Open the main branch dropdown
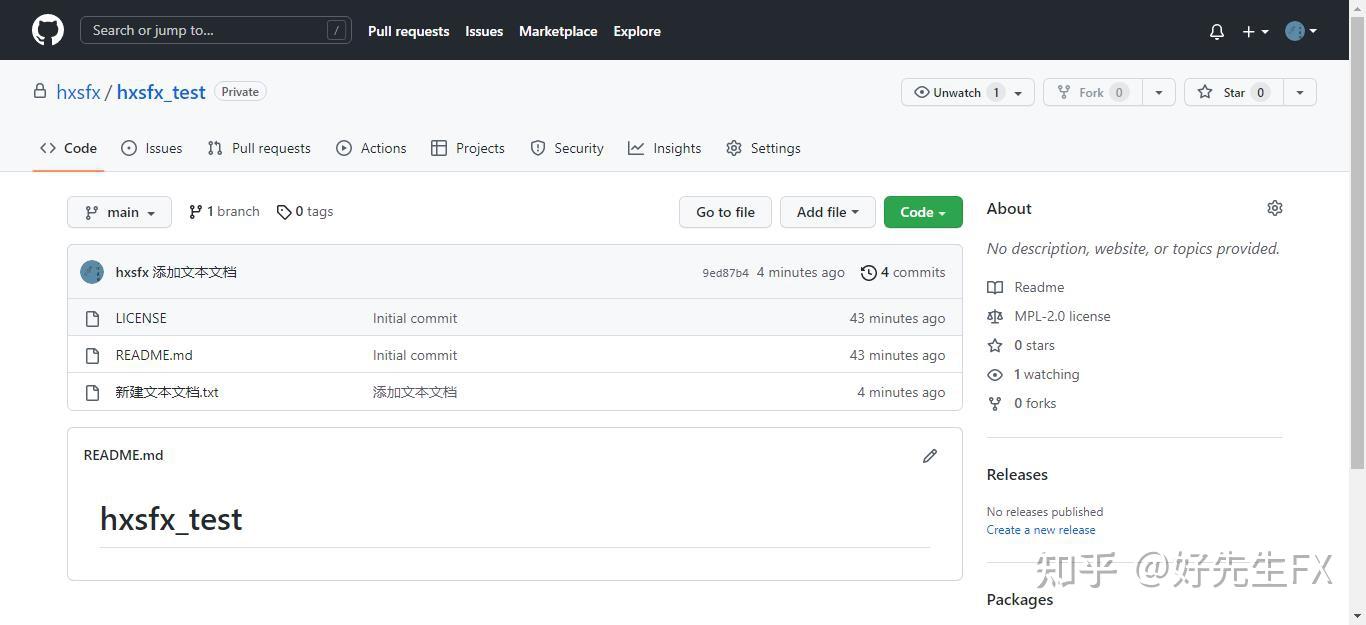Screen dimensions: 1366x625 [119, 212]
